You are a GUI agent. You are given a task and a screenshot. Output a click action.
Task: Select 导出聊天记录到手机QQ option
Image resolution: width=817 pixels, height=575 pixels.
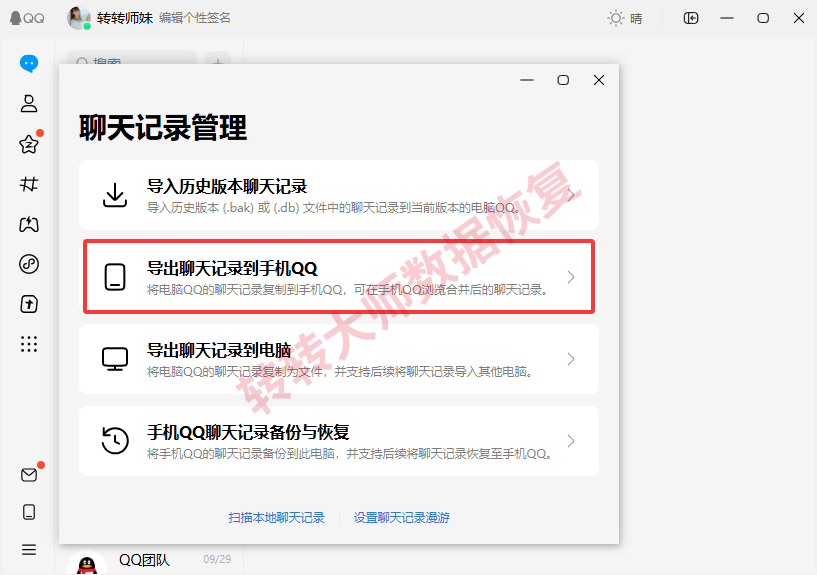[339, 277]
